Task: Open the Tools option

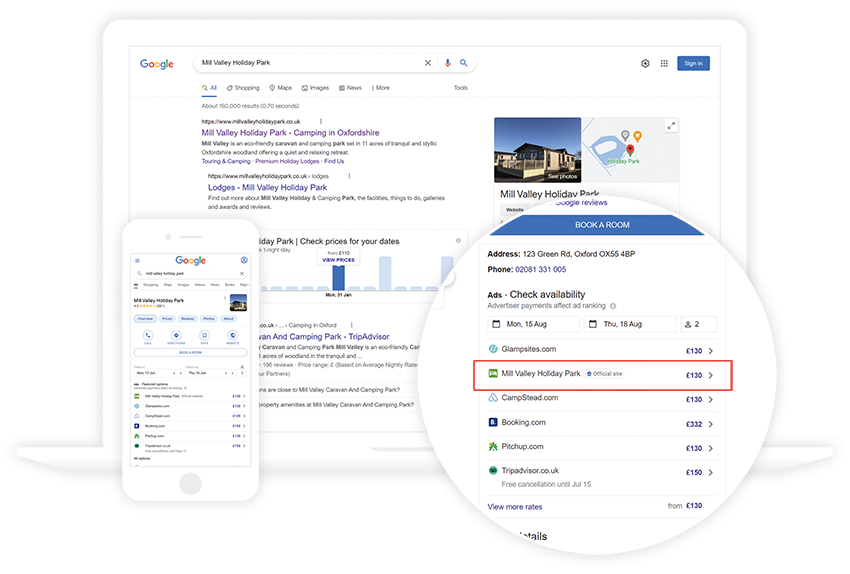Action: [x=461, y=88]
